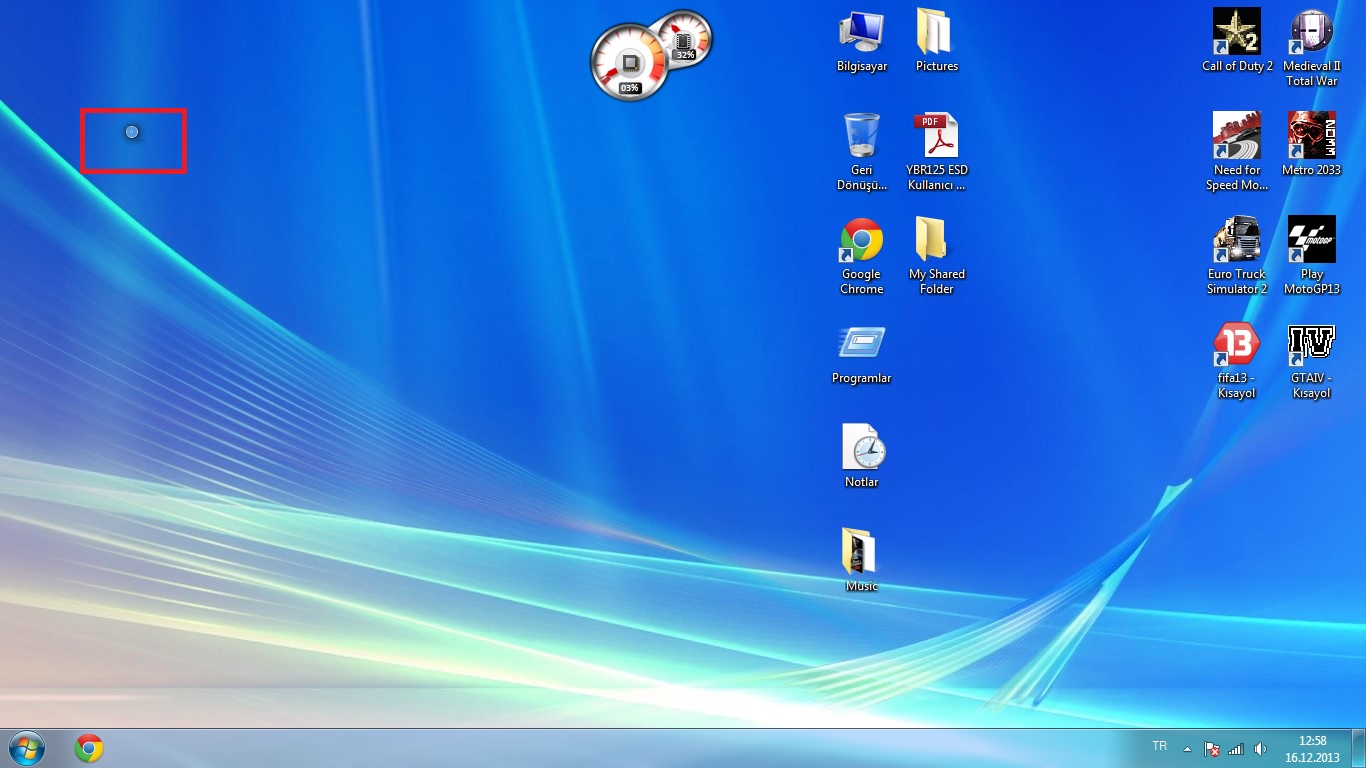Select the YBR125 ESD Kullanıcı PDF file
1366x768 pixels.
tap(936, 152)
